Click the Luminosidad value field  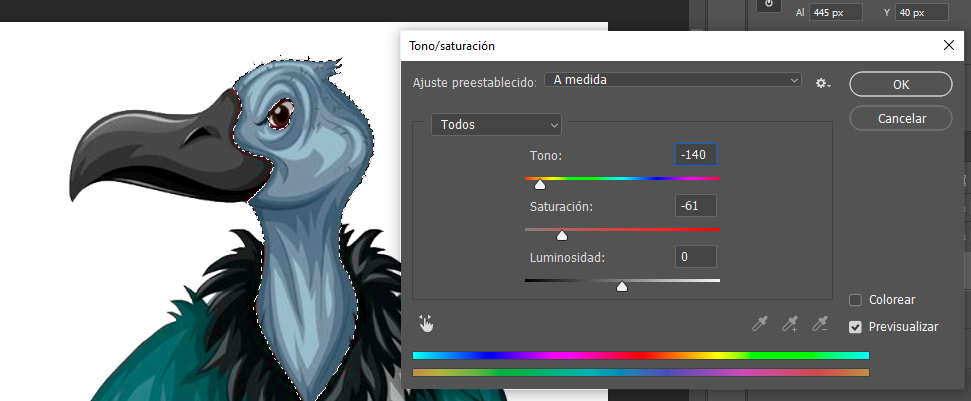coord(696,257)
